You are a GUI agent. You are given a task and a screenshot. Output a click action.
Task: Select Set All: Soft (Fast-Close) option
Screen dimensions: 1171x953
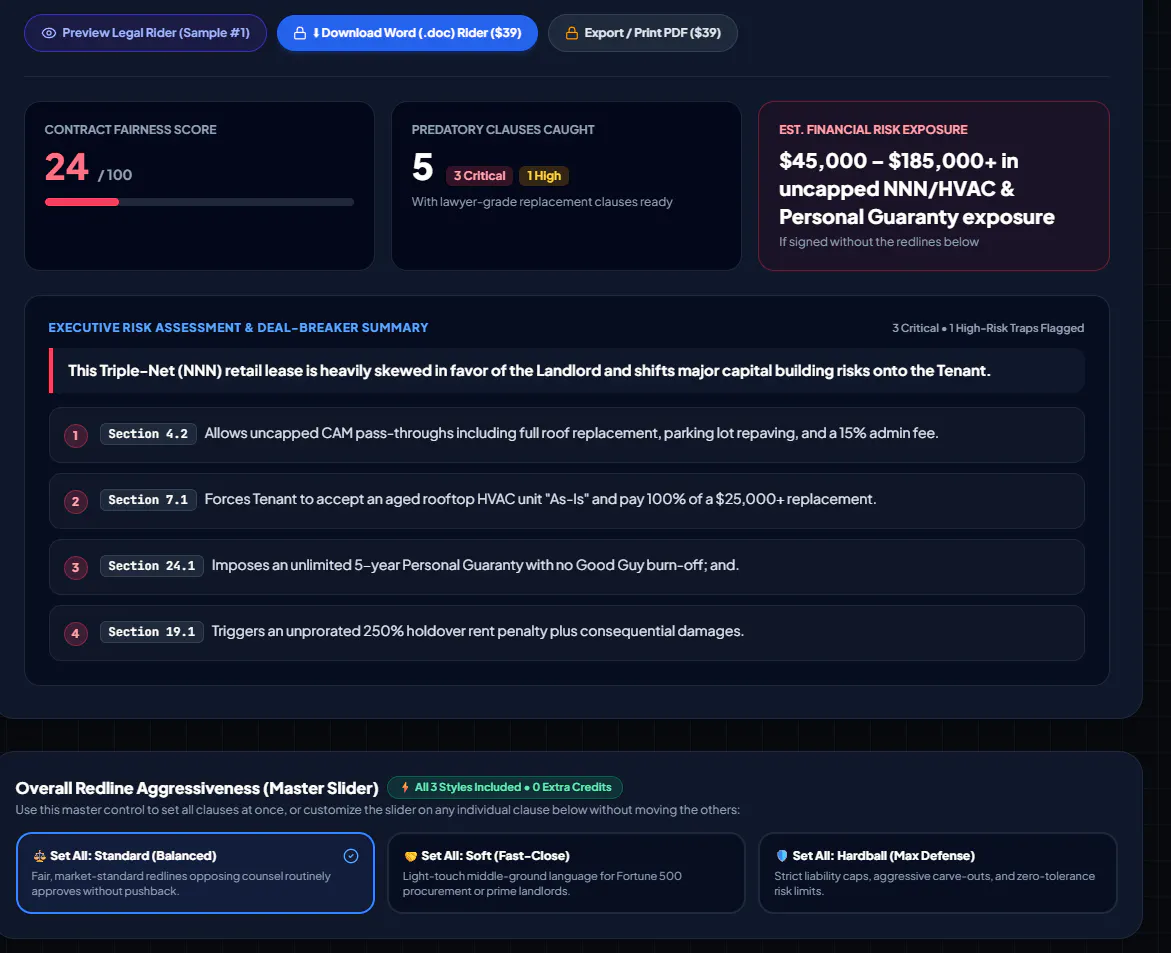tap(566, 872)
